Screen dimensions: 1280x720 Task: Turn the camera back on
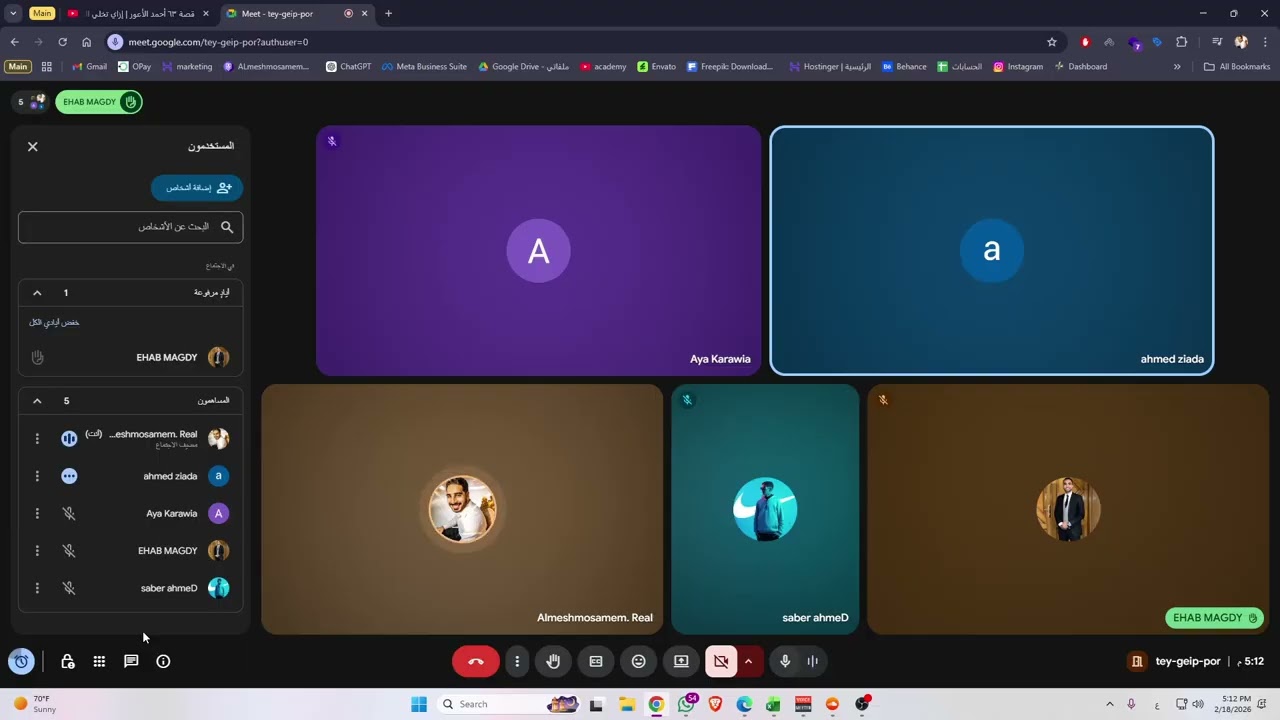(x=720, y=661)
